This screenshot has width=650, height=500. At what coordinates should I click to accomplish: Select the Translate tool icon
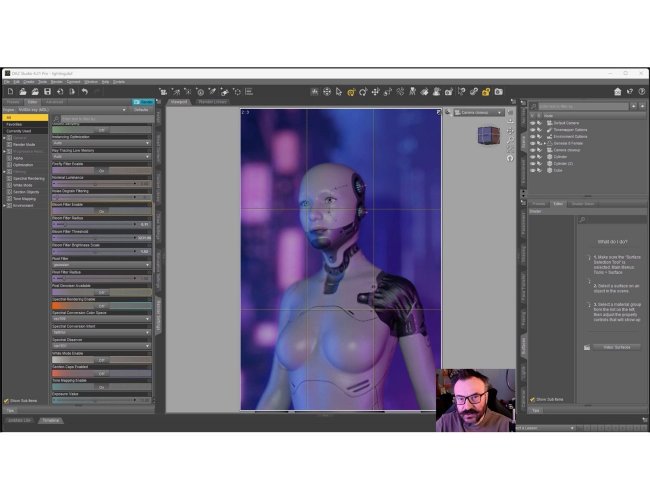(376, 92)
